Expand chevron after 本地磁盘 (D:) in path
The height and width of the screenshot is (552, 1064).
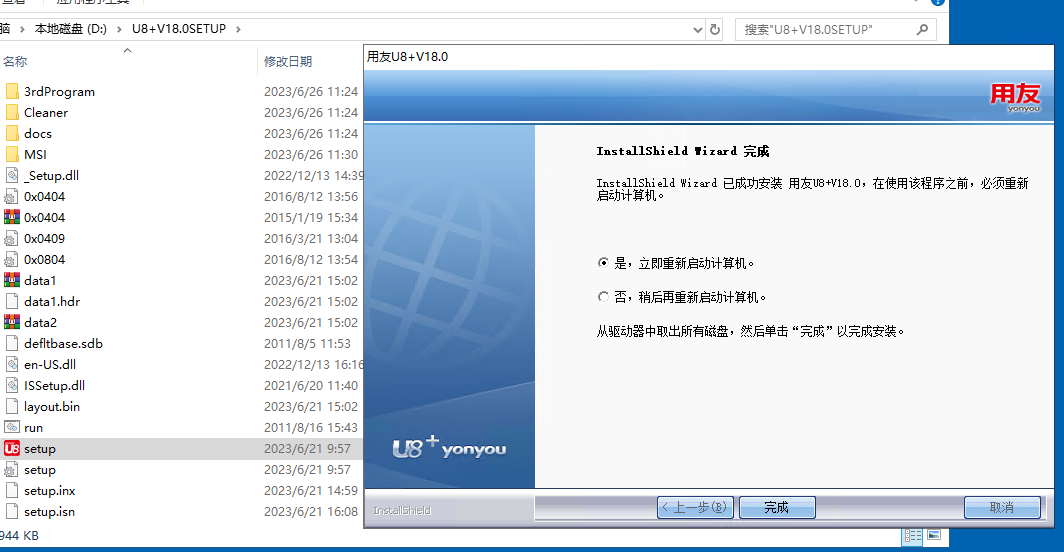click(119, 29)
